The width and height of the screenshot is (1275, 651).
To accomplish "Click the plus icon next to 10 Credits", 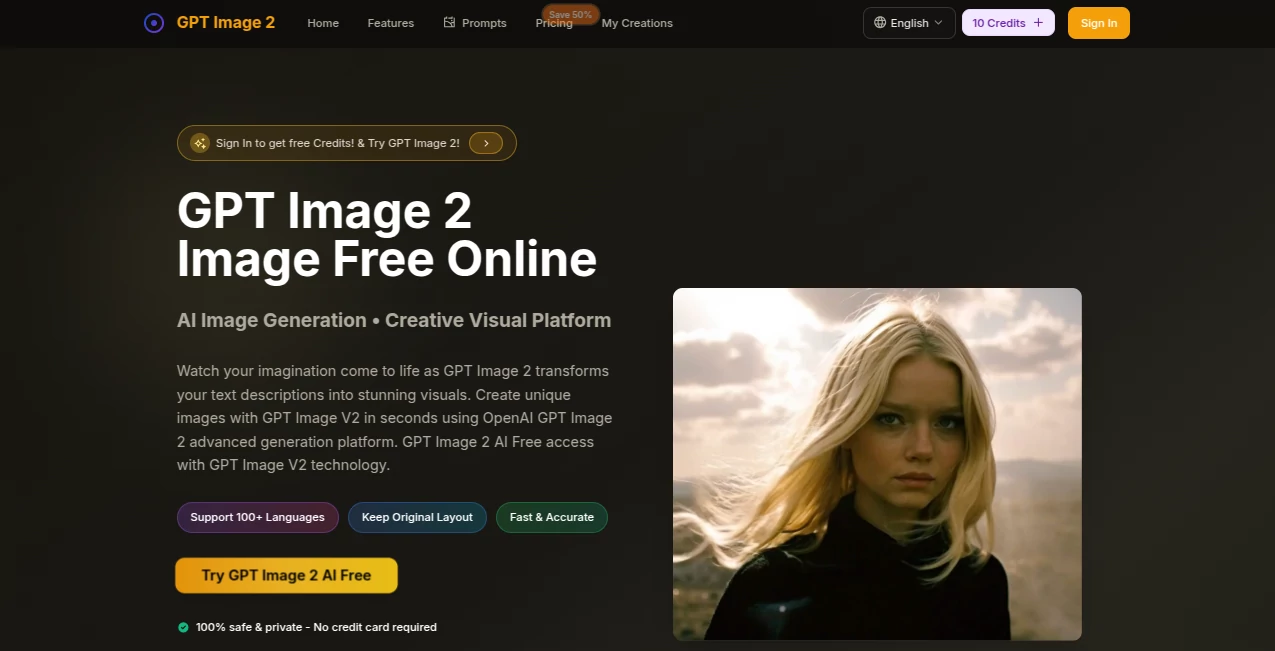I will point(1037,22).
